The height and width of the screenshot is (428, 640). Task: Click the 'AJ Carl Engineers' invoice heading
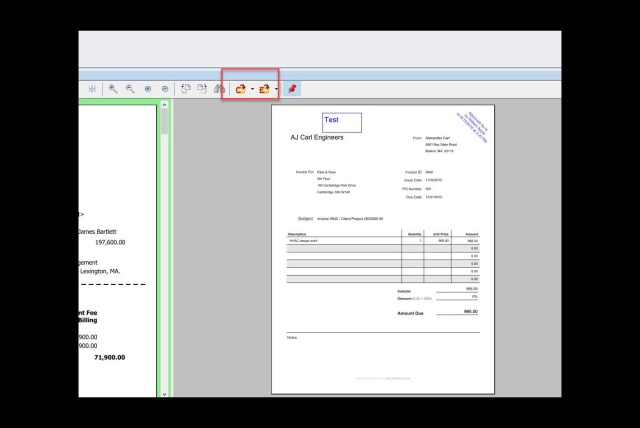317,137
